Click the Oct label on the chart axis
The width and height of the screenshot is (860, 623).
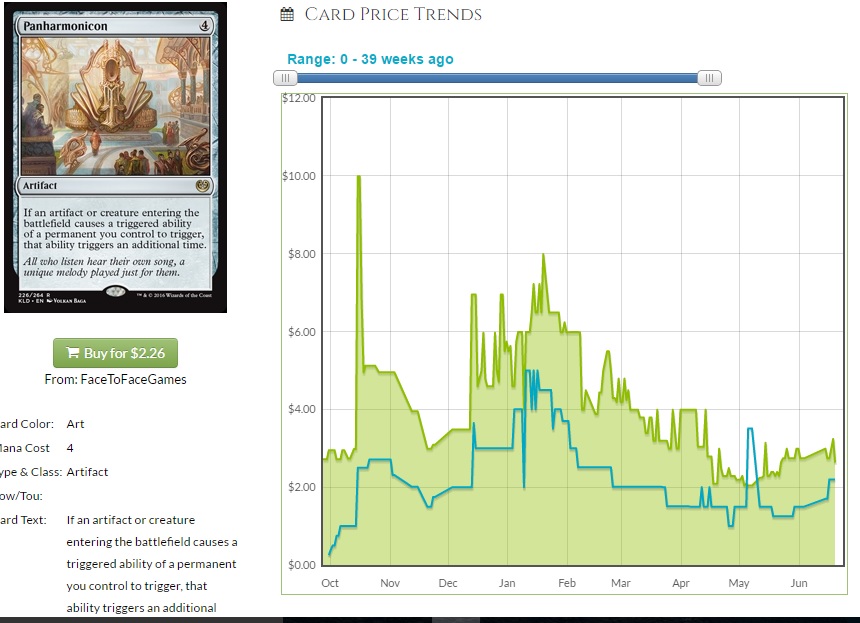click(x=330, y=583)
